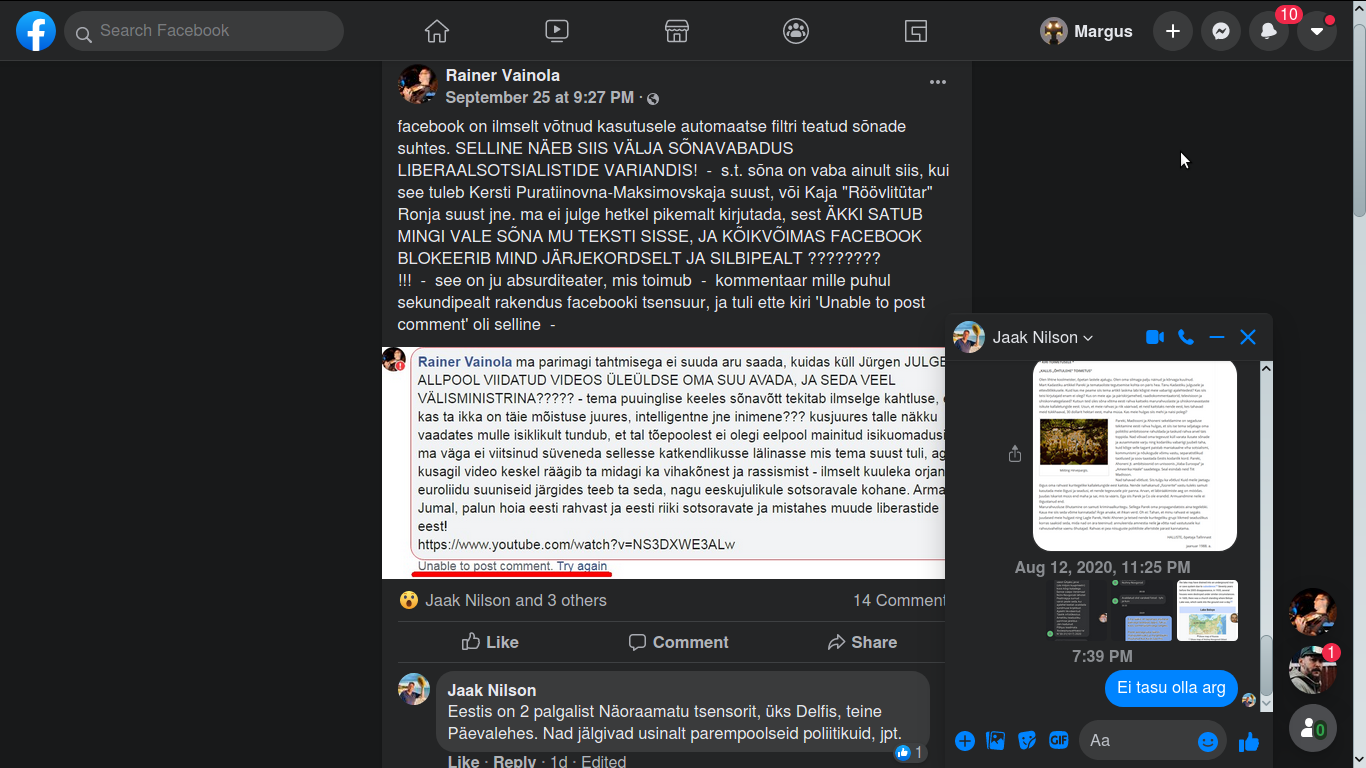View the comment's like count bubble
This screenshot has width=1366, height=768.
910,752
